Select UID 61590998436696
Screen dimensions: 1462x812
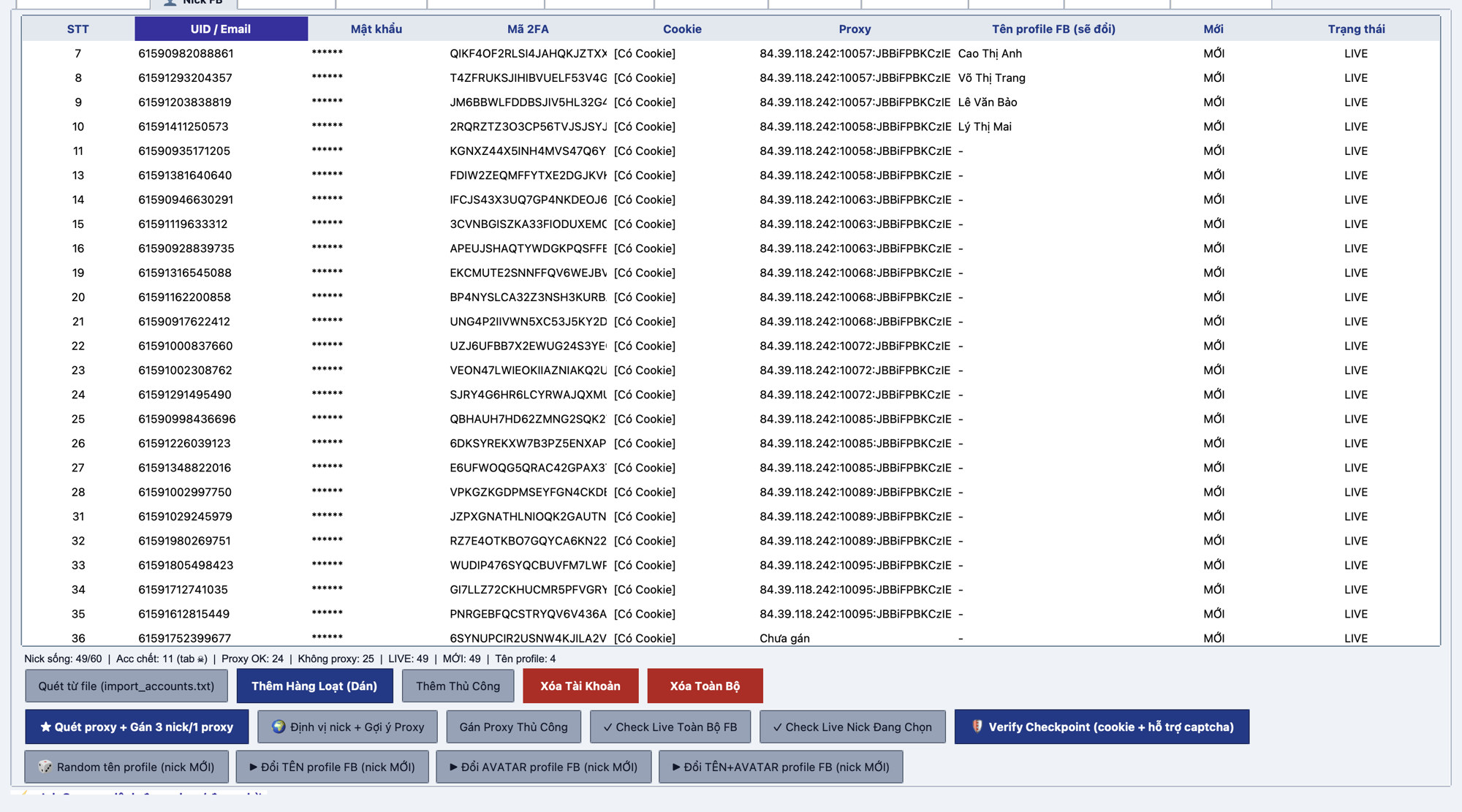point(187,419)
